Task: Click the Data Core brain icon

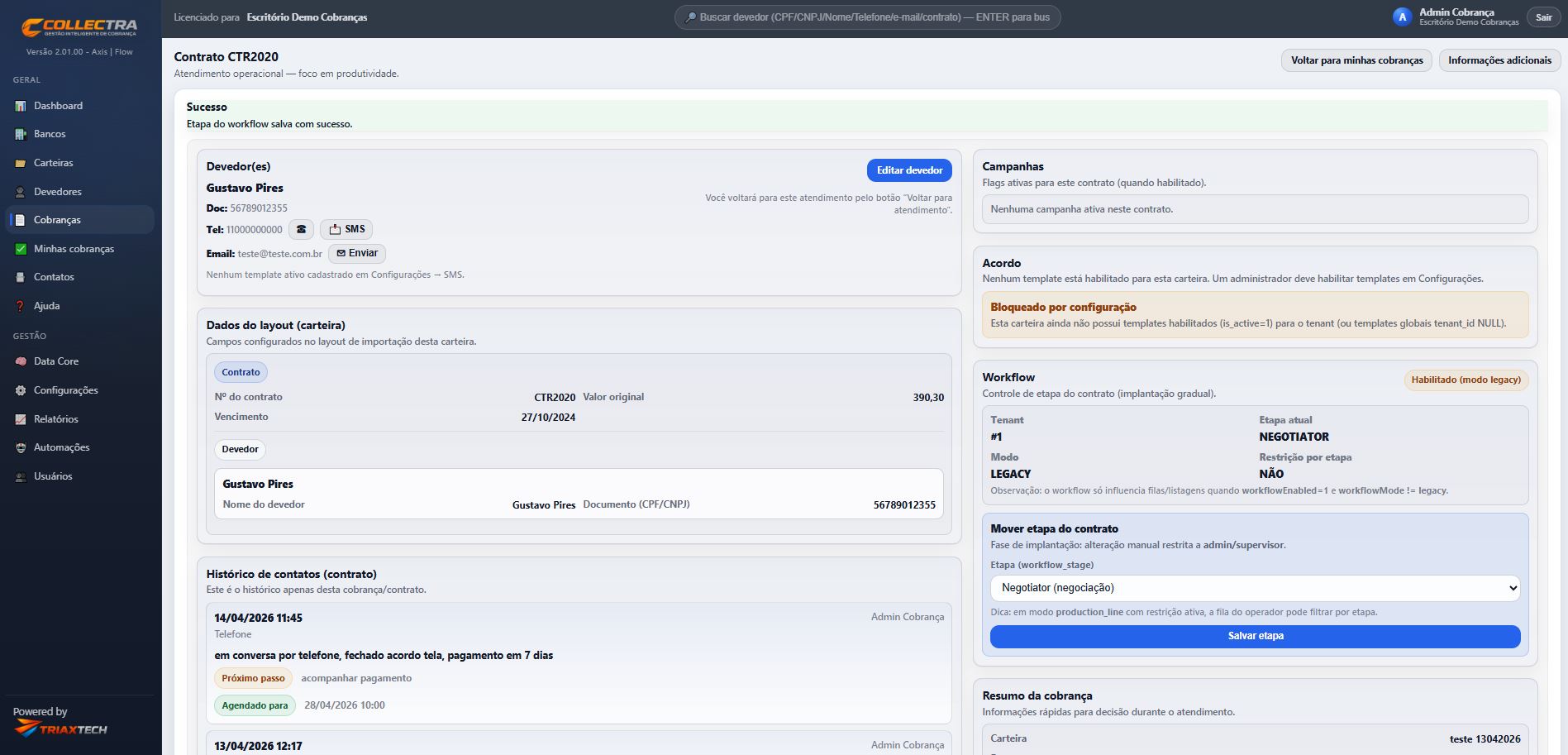Action: point(21,361)
